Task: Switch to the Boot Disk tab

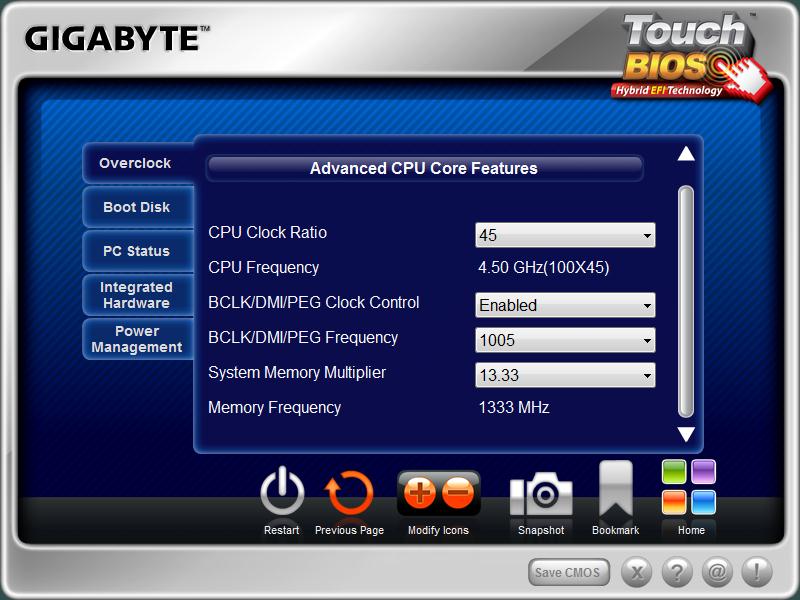Action: [137, 207]
